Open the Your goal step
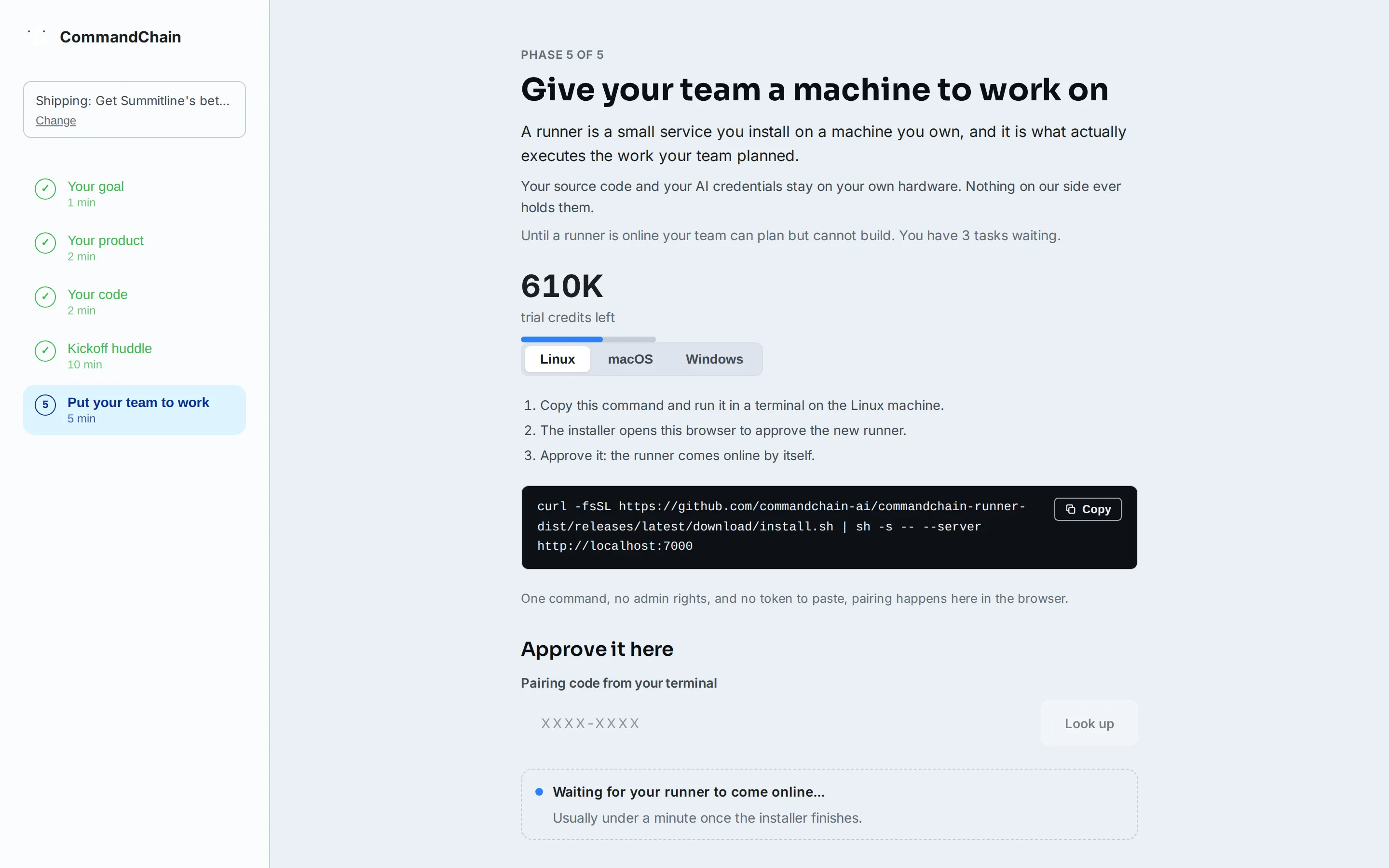The height and width of the screenshot is (868, 1389). (x=134, y=193)
